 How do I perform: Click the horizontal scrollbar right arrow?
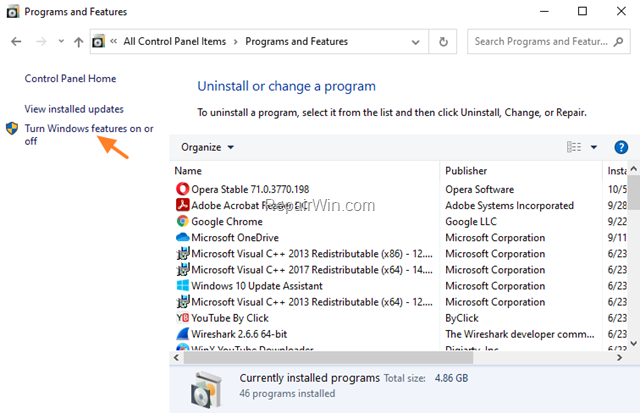620,358
